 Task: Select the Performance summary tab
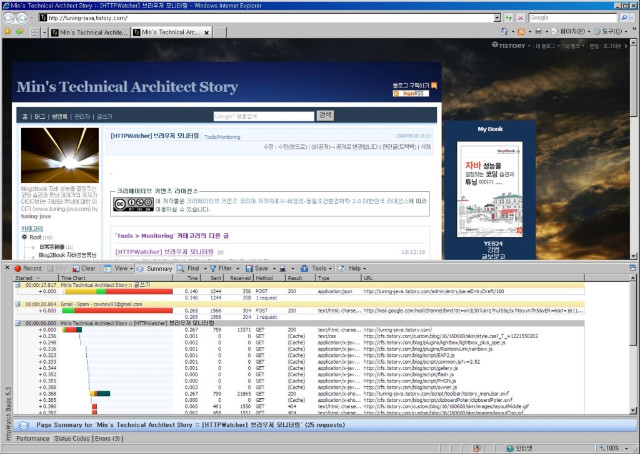pos(33,438)
